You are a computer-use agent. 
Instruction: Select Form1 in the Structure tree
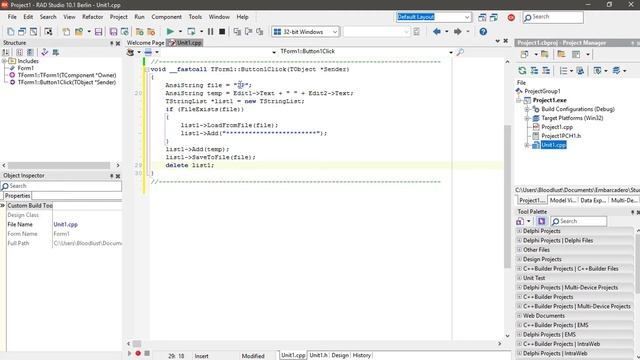(26, 68)
